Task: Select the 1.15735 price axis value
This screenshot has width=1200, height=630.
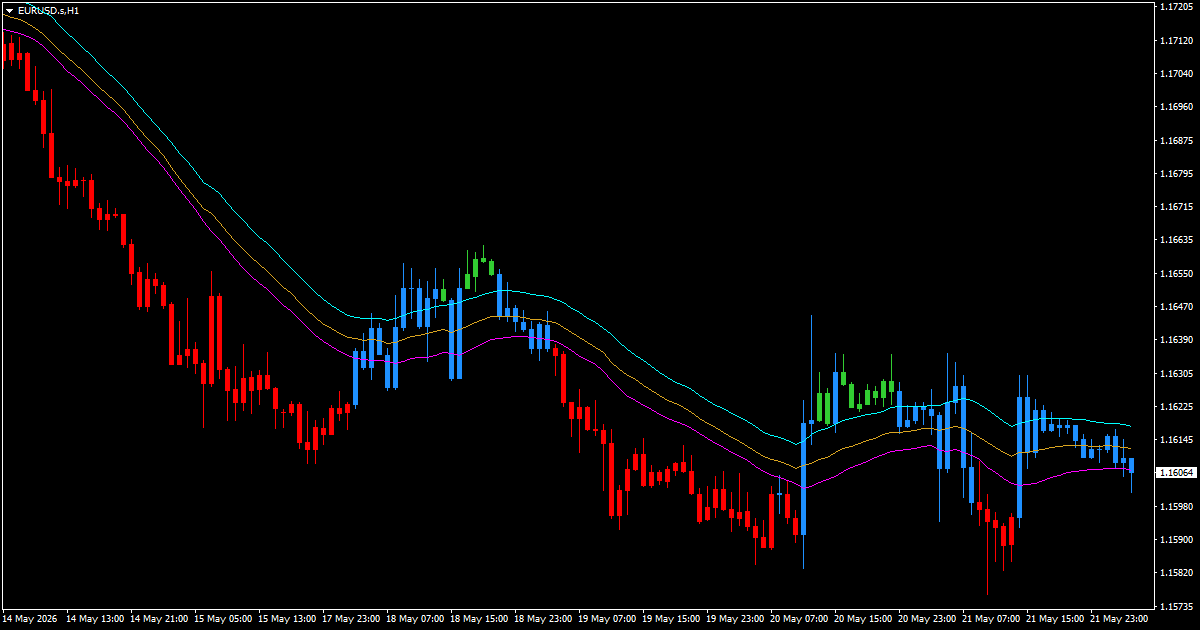Action: click(1175, 606)
